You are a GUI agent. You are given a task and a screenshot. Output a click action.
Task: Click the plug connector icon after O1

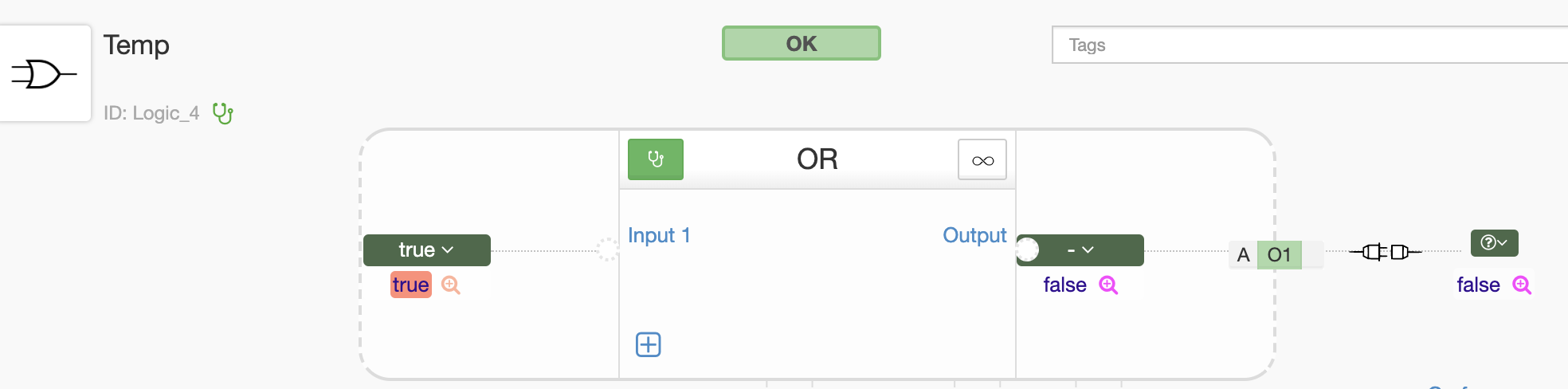point(1385,253)
